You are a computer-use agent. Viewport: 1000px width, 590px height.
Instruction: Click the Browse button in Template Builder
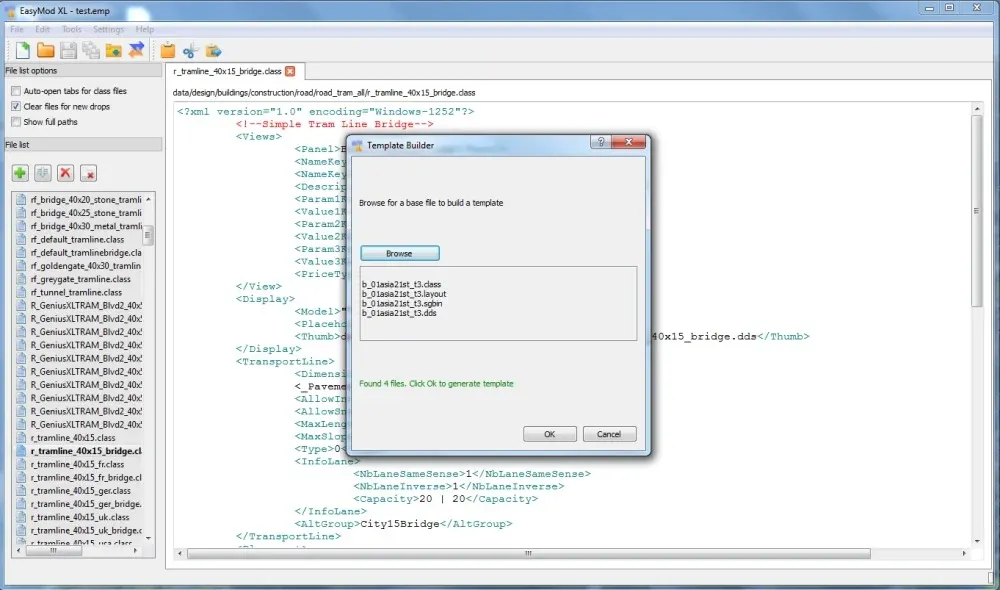pyautogui.click(x=399, y=253)
